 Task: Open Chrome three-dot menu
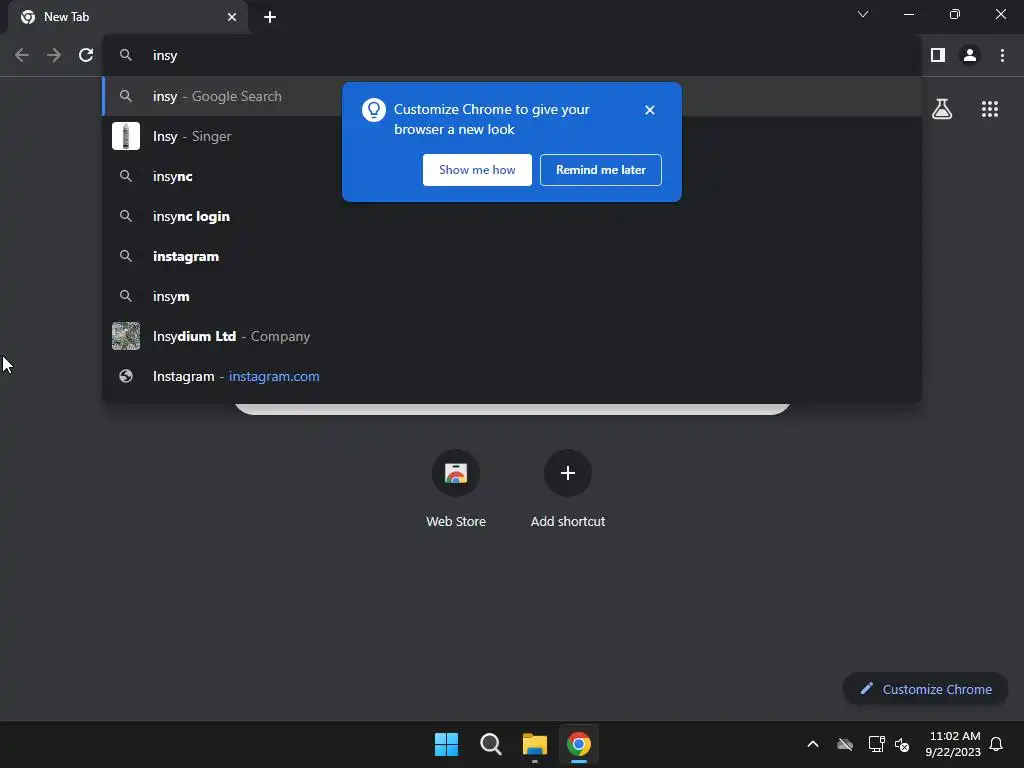point(1002,56)
